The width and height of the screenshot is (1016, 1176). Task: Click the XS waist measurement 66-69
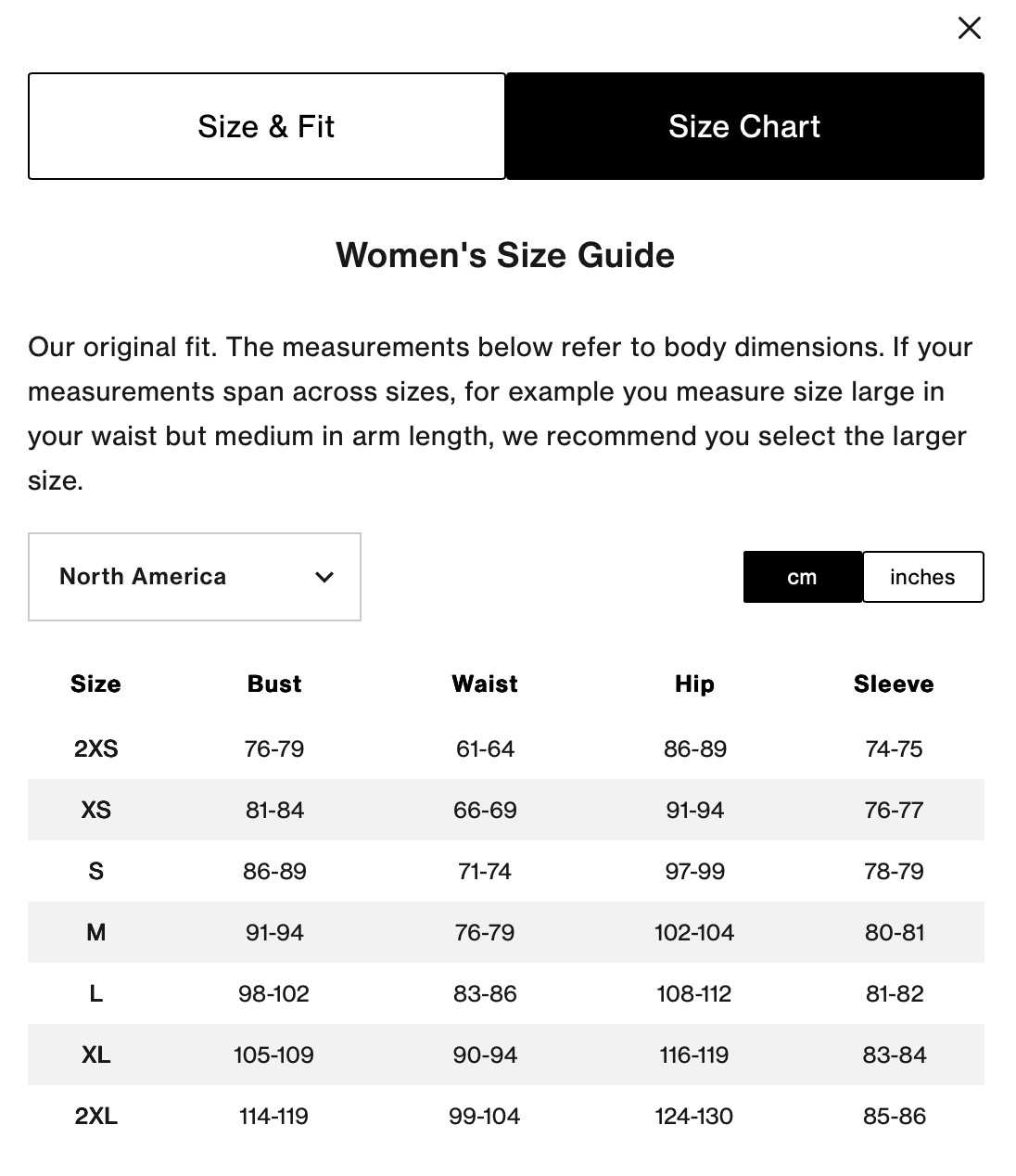(484, 810)
